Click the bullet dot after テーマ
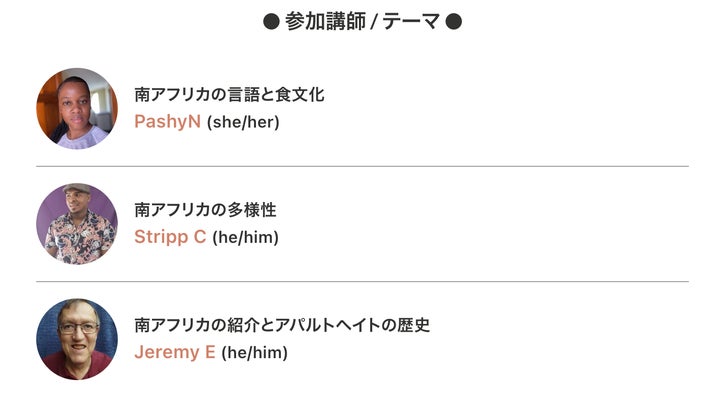This screenshot has height=401, width=720. (x=454, y=22)
